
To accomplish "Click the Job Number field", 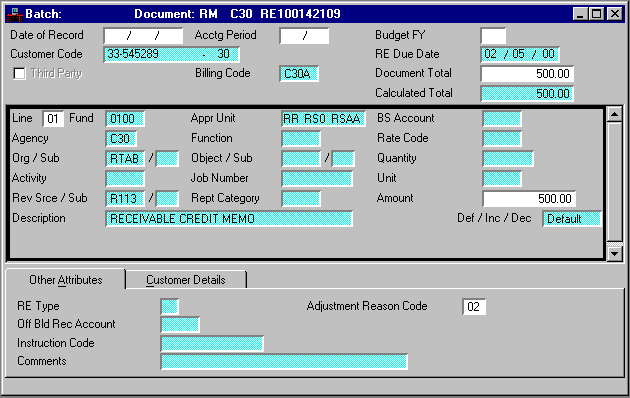I will [317, 179].
